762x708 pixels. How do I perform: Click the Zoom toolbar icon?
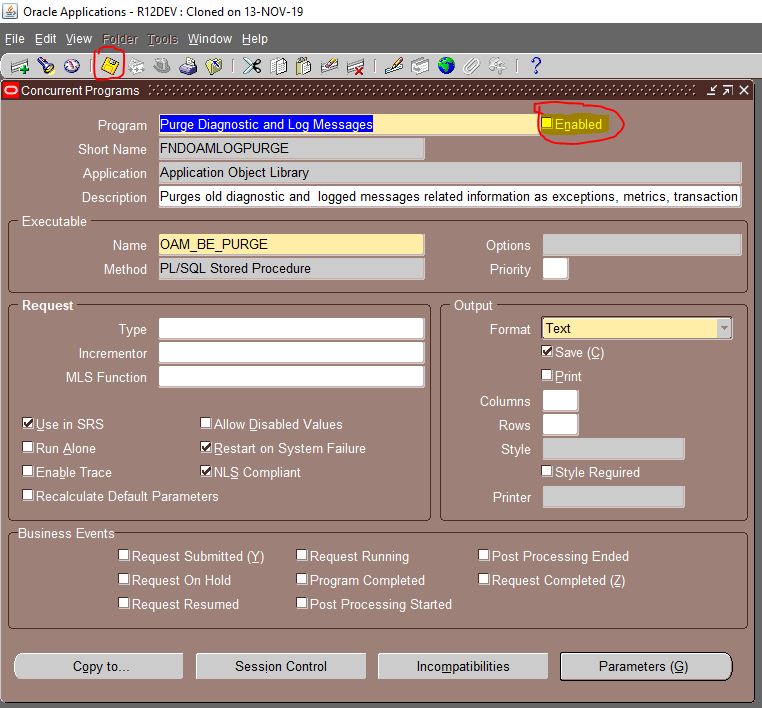point(420,66)
